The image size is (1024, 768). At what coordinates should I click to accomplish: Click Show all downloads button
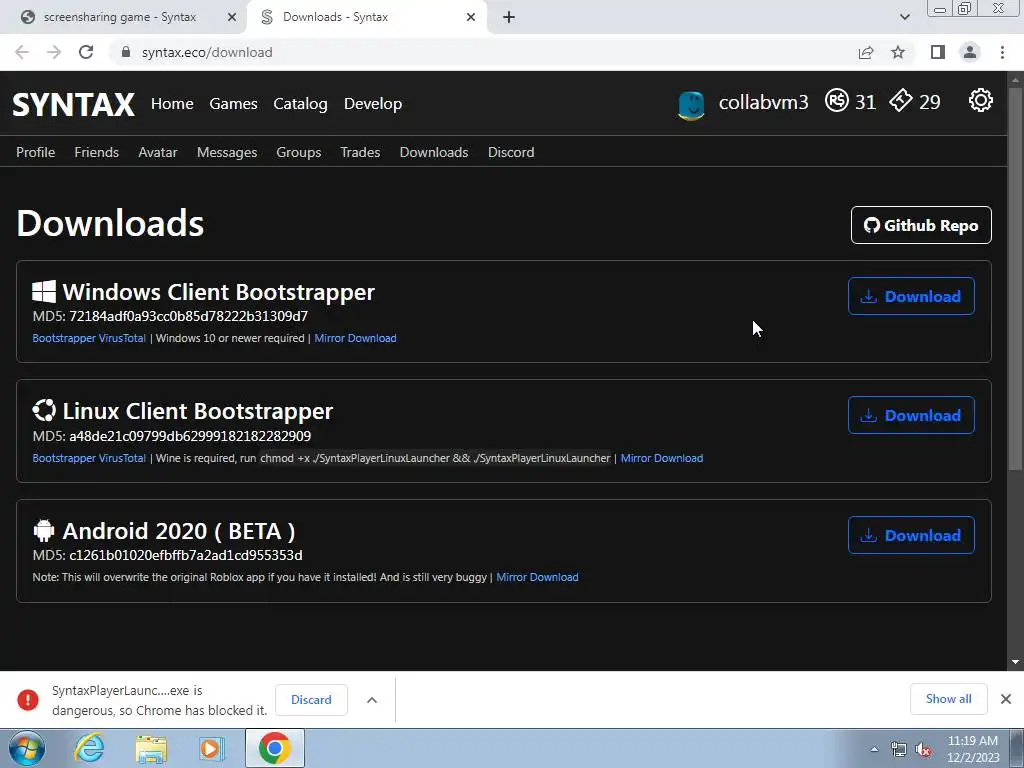pos(948,699)
